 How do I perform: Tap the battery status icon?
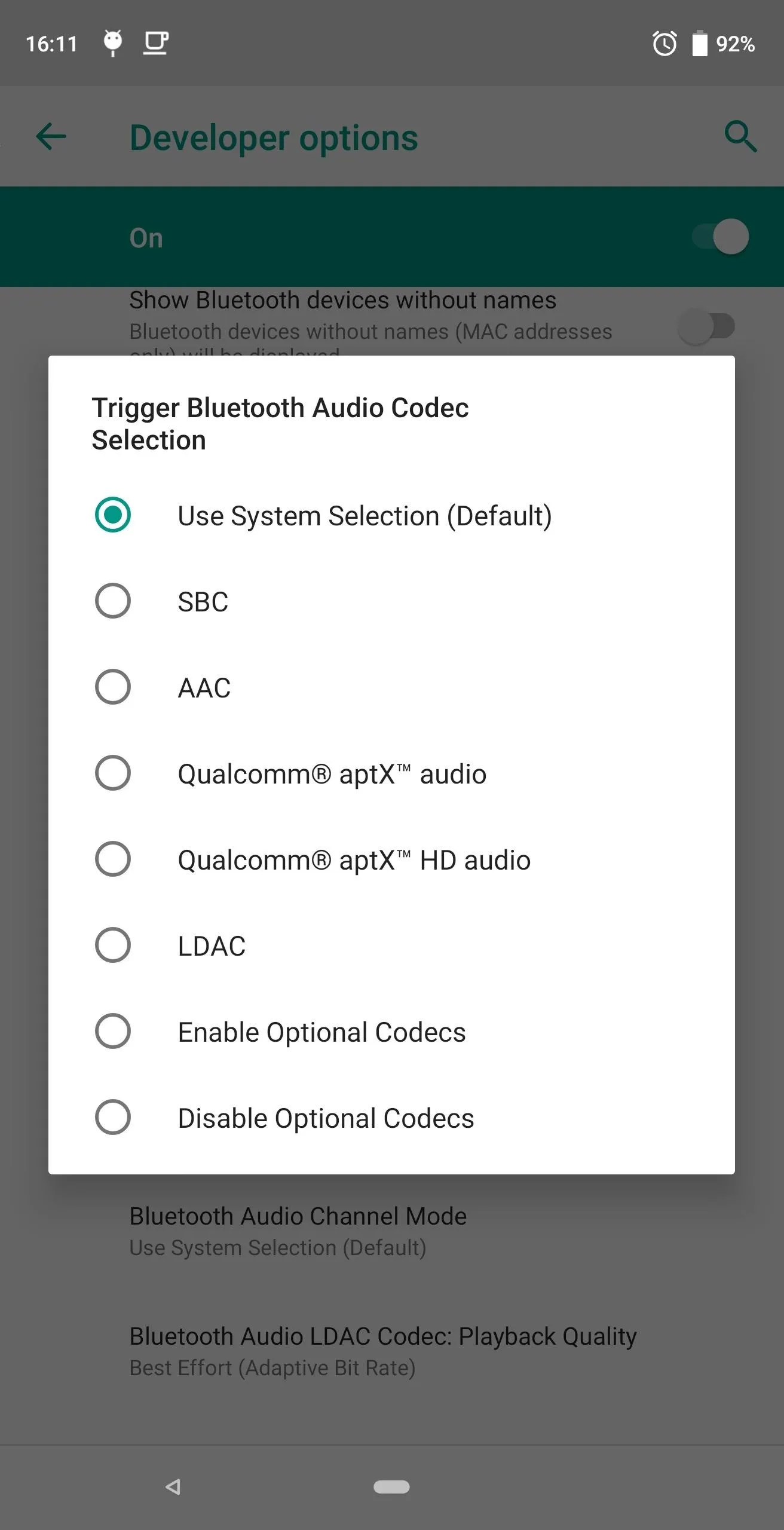(x=700, y=44)
